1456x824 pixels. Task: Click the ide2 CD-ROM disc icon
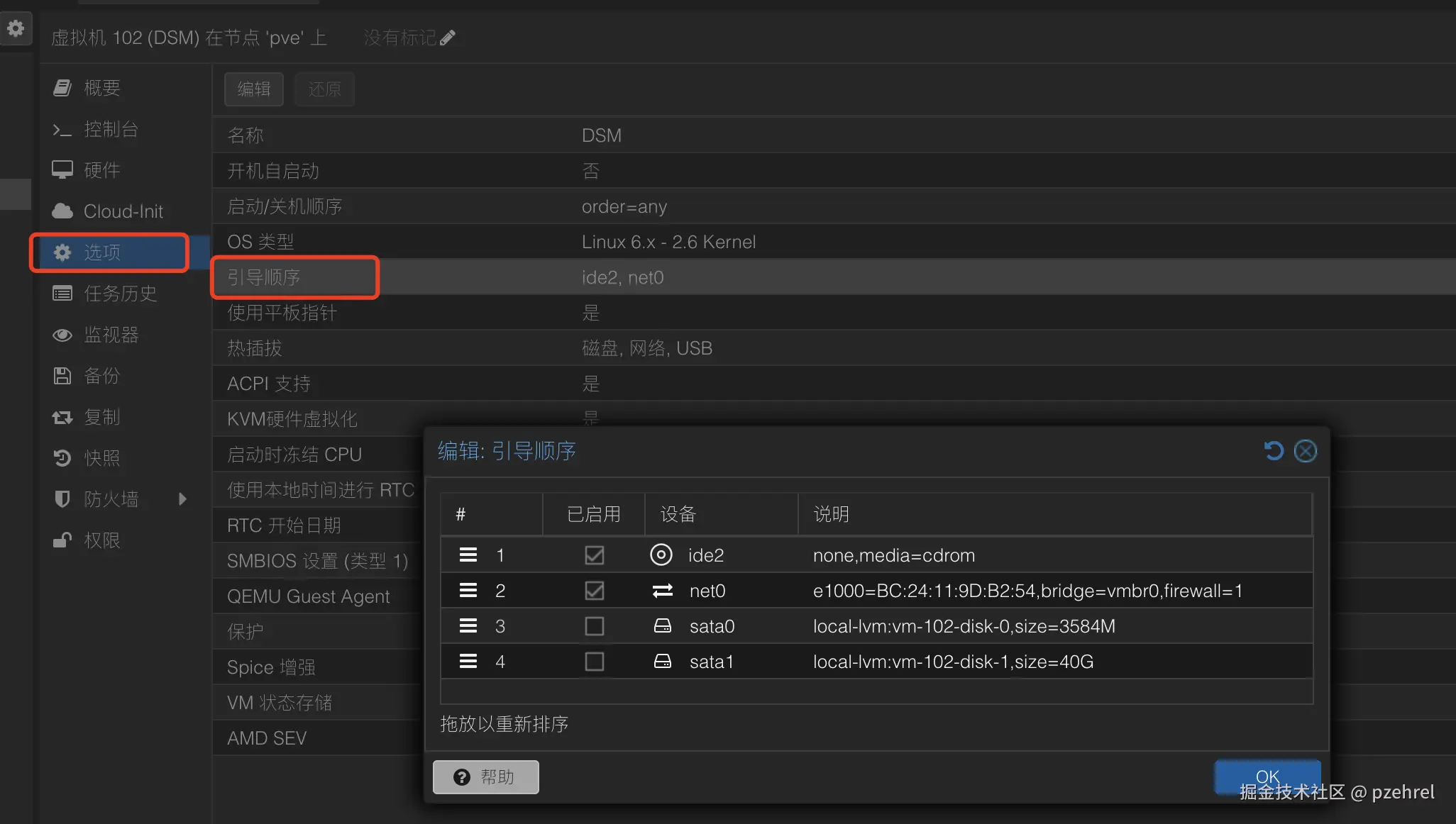click(x=661, y=555)
